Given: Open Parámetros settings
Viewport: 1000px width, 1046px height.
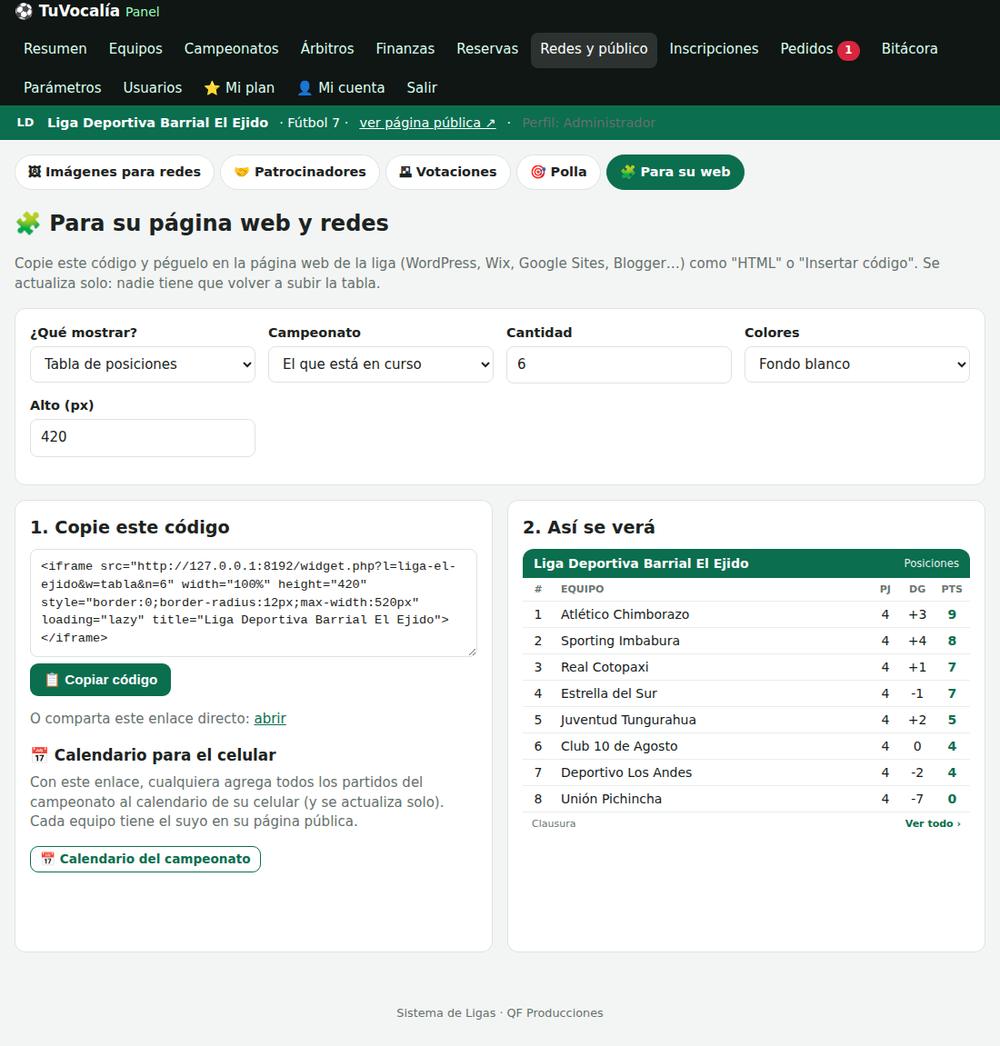Looking at the screenshot, I should [62, 88].
